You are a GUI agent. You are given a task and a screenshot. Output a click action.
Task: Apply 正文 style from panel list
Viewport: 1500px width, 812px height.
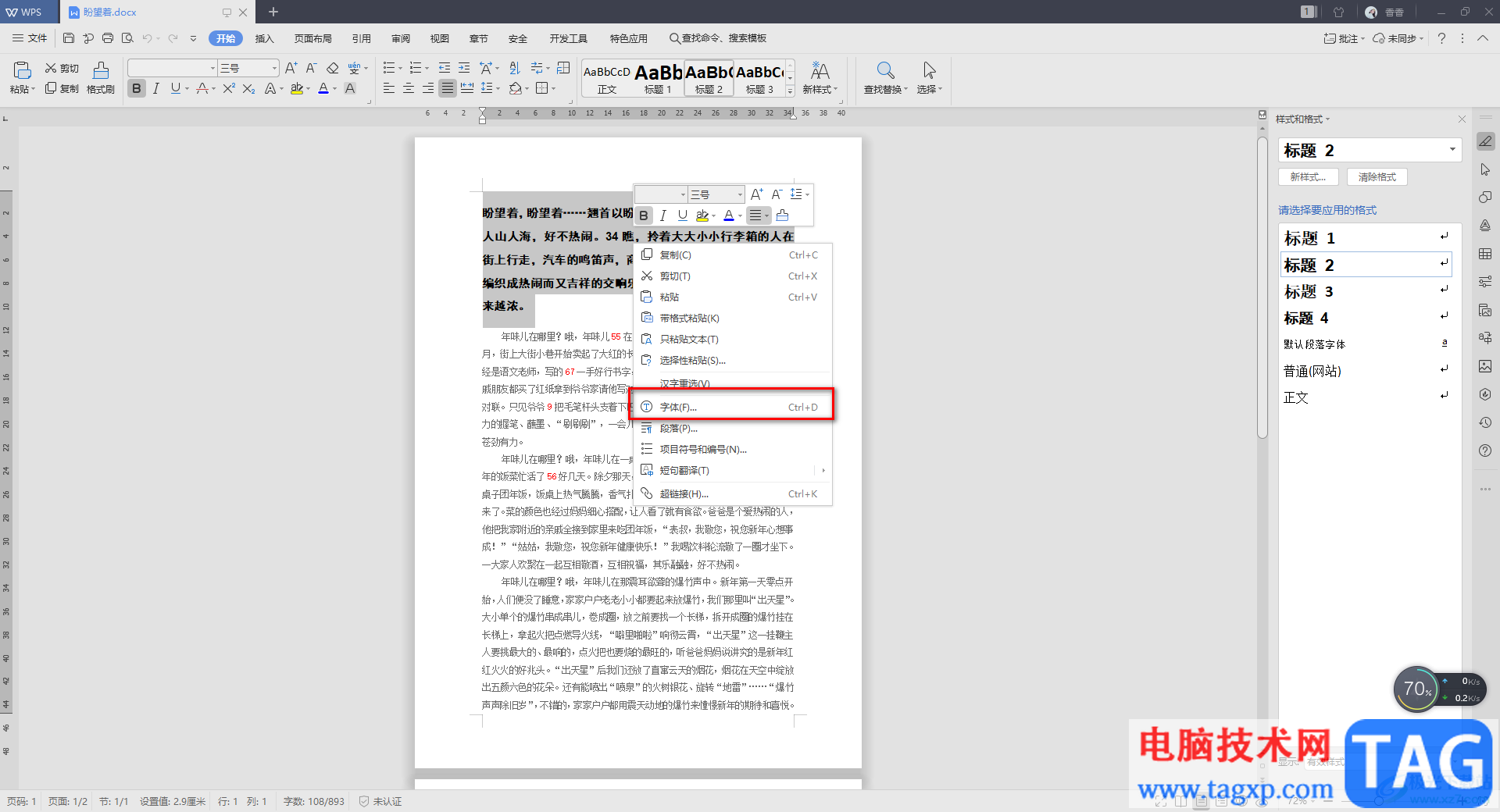1366,397
